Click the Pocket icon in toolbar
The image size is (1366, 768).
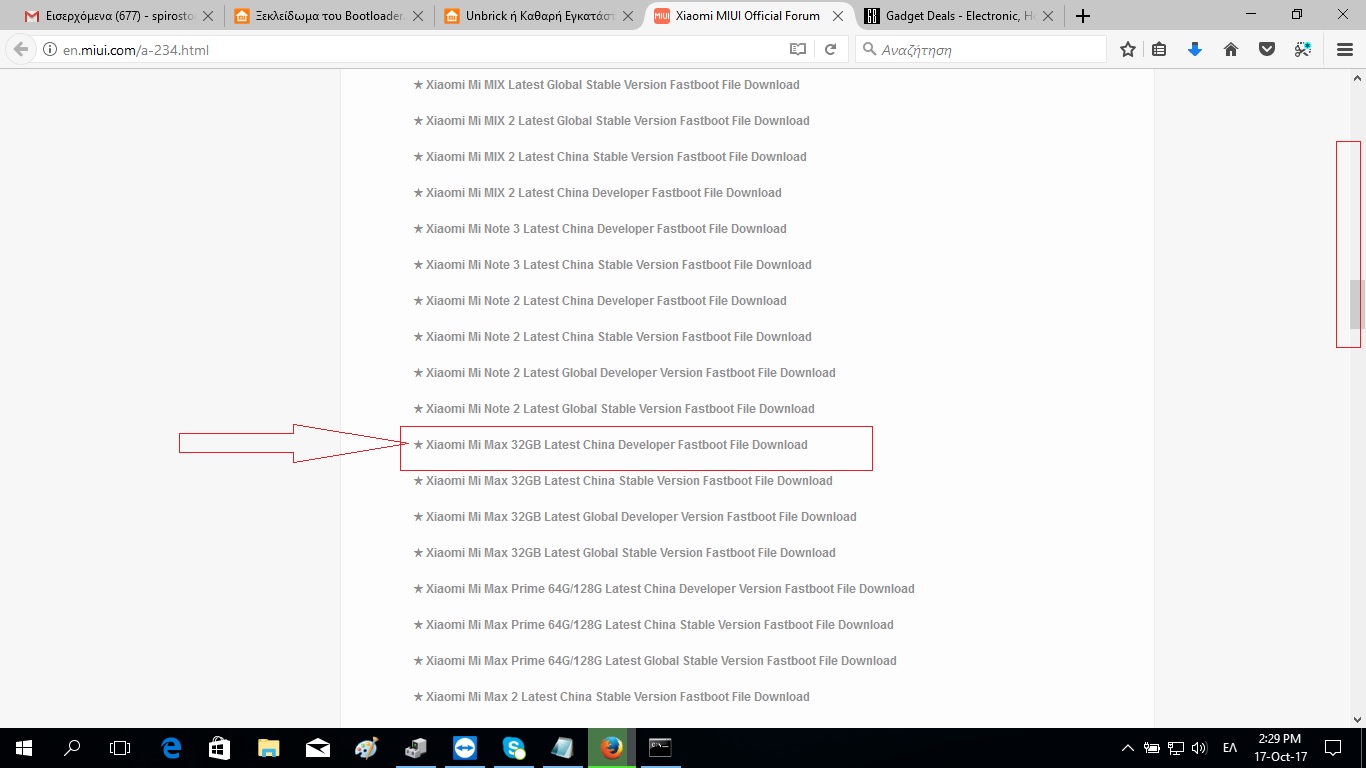coord(1267,49)
